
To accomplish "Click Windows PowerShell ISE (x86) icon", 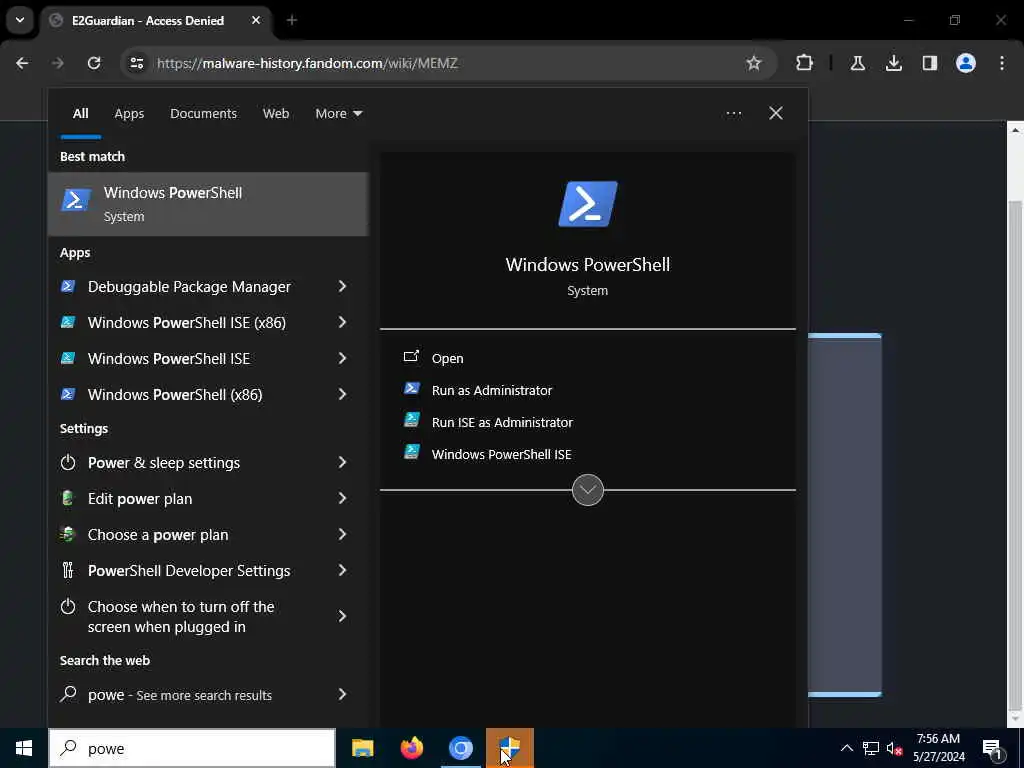I will click(68, 322).
